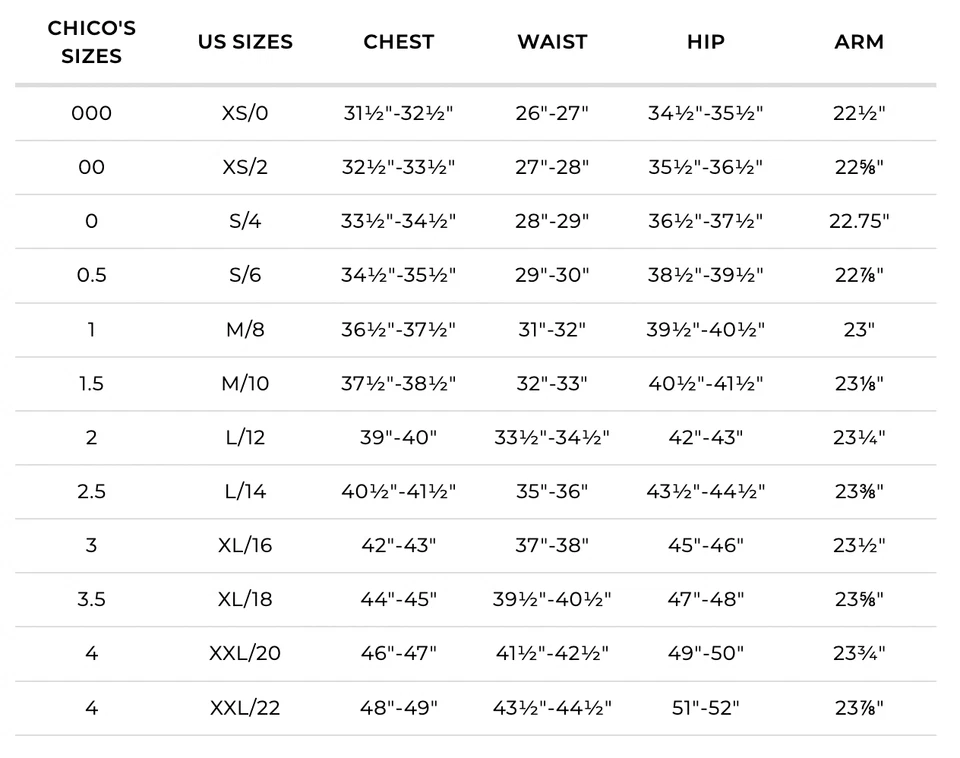Select the 51"-52" hip measurement
Viewport: 960px width, 758px height.
[706, 708]
